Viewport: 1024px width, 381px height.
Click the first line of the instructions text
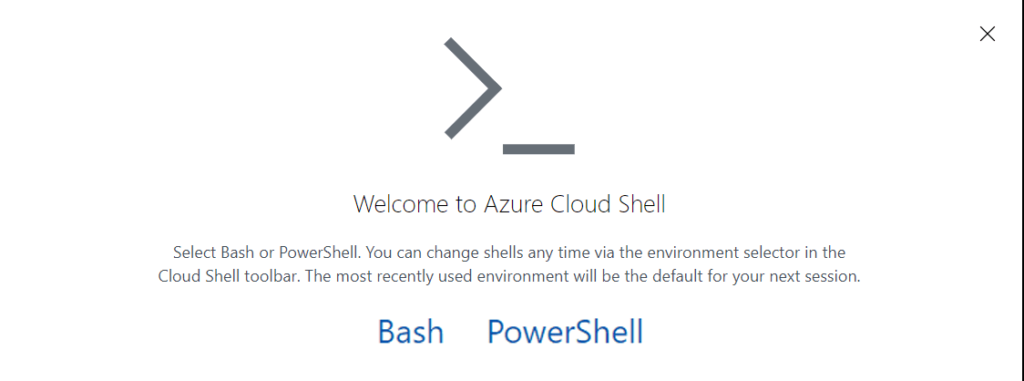[509, 252]
